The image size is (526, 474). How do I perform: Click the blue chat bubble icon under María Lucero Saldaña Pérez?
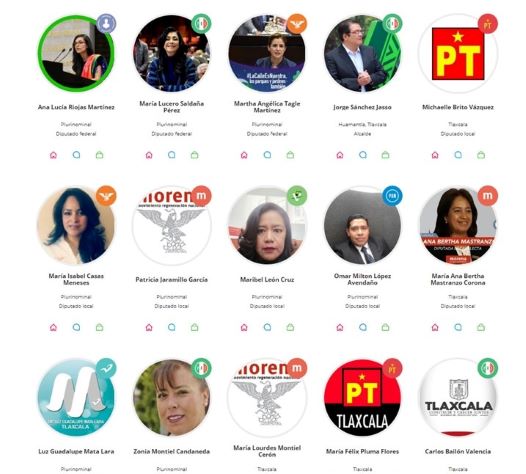click(172, 155)
